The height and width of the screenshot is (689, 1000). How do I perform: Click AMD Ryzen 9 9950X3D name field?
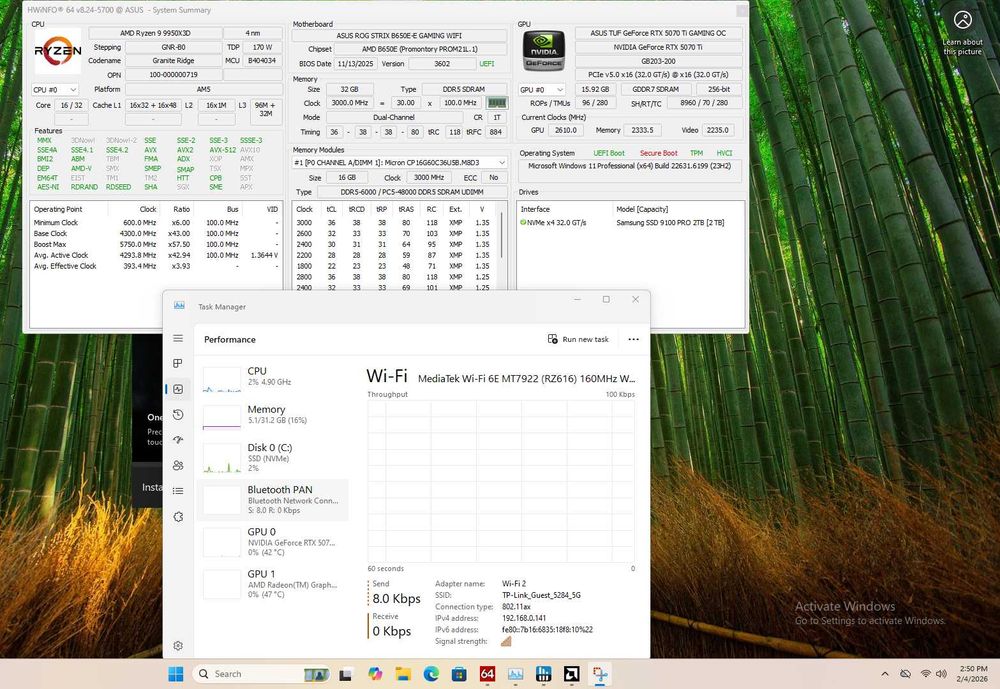tap(155, 33)
